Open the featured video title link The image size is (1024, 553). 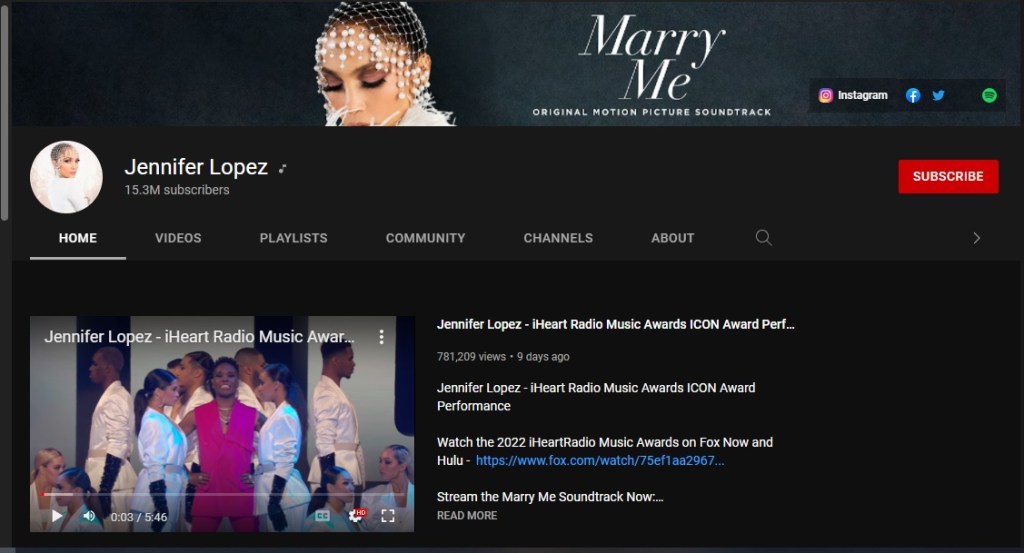[x=615, y=325]
